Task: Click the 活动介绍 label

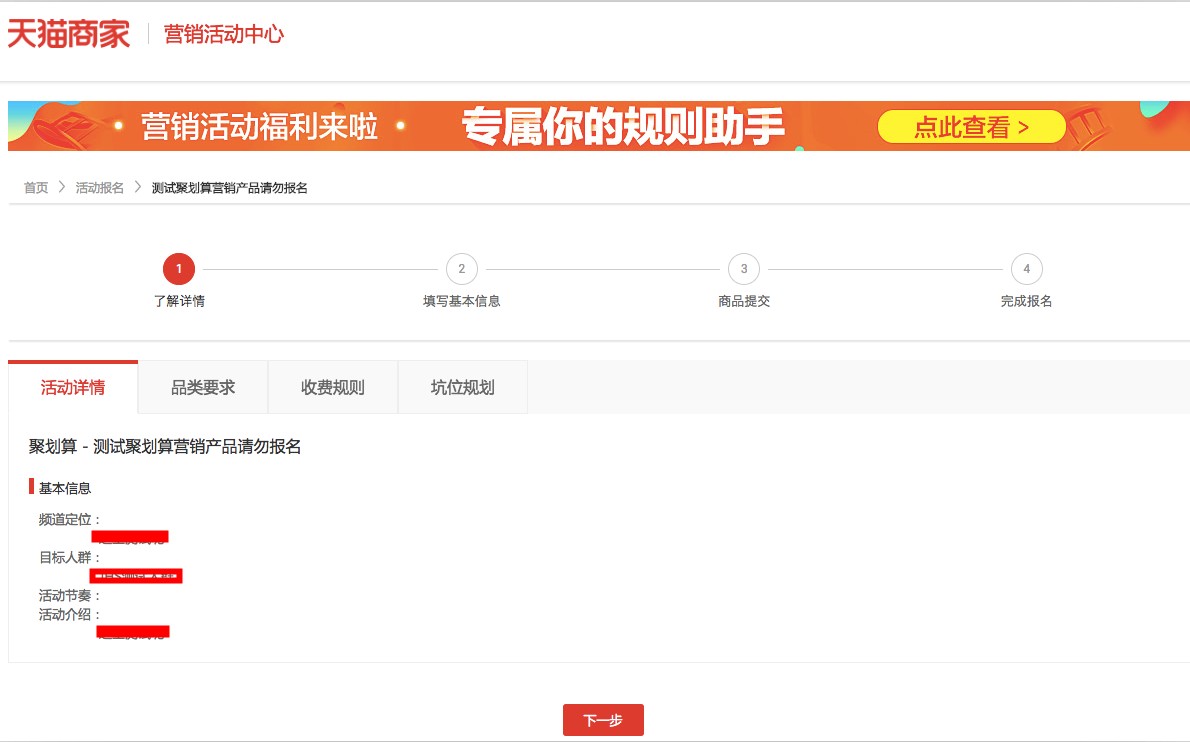Action: click(x=69, y=615)
